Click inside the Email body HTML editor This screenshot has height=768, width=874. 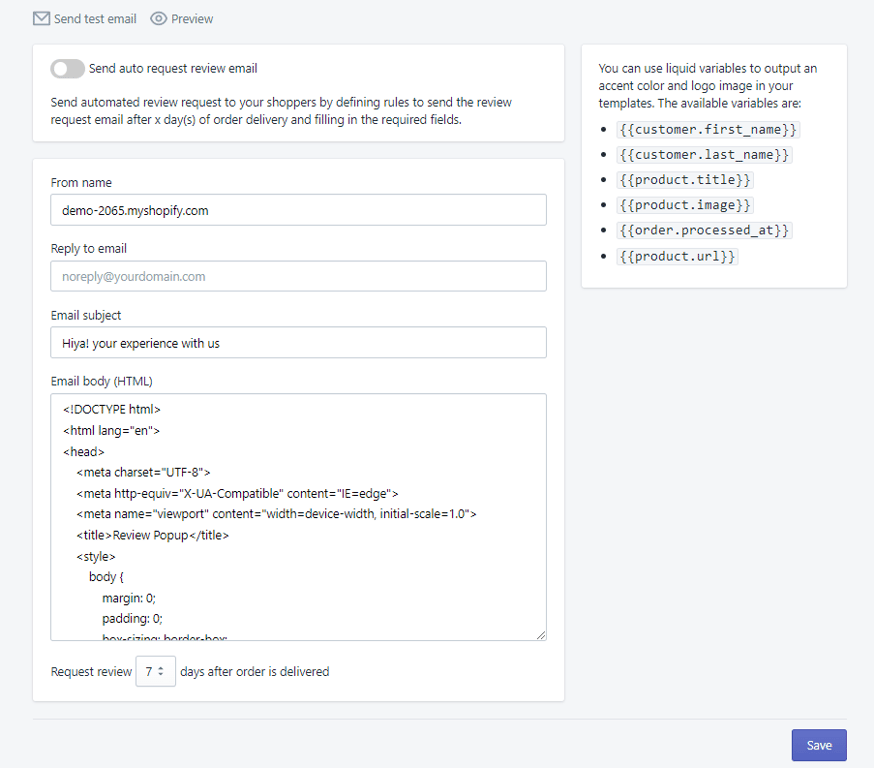click(x=298, y=516)
